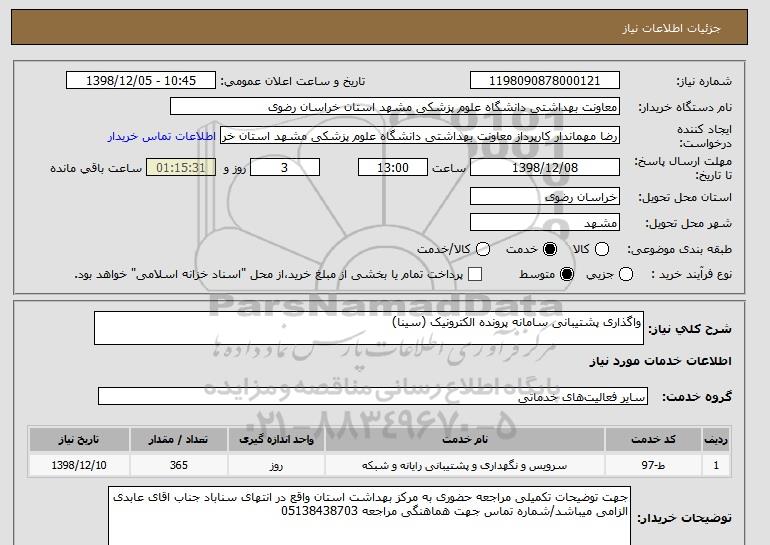Click the نوع فرآیند خرید label
The image size is (770, 545).
pos(691,274)
